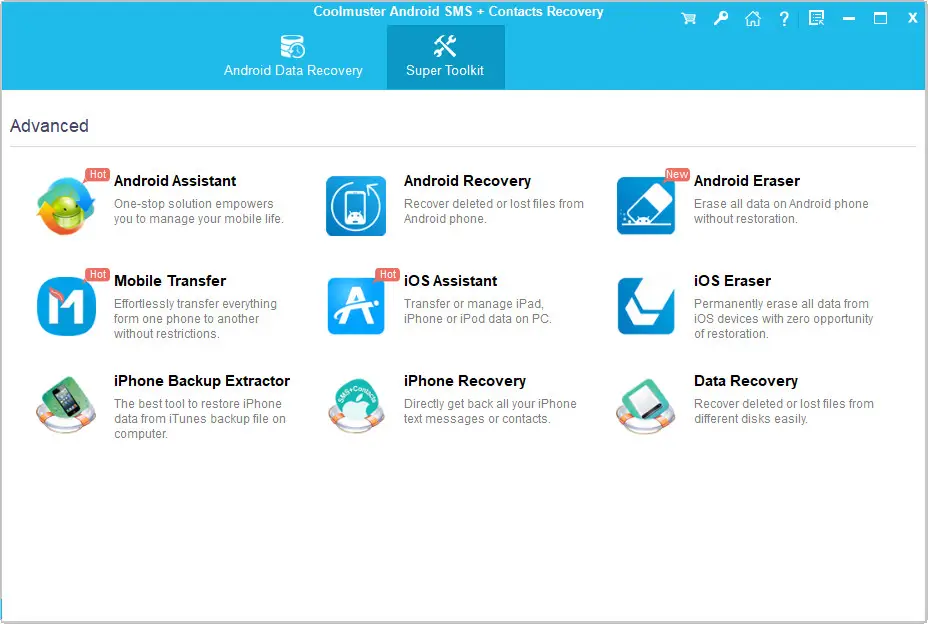Click the iPhone Backup Extractor lifebuoy icon

click(66, 406)
